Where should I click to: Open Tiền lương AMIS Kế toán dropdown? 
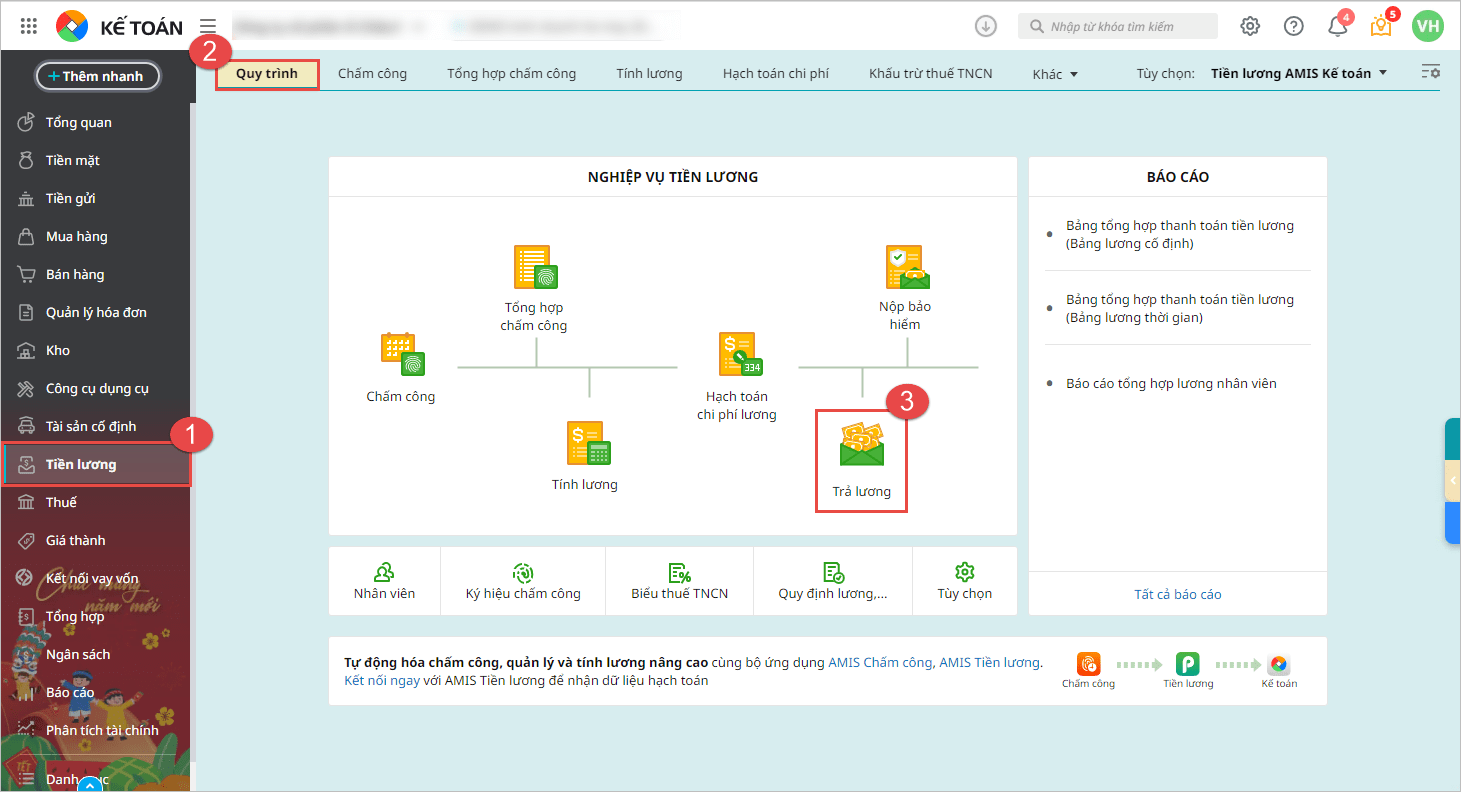(x=1298, y=73)
